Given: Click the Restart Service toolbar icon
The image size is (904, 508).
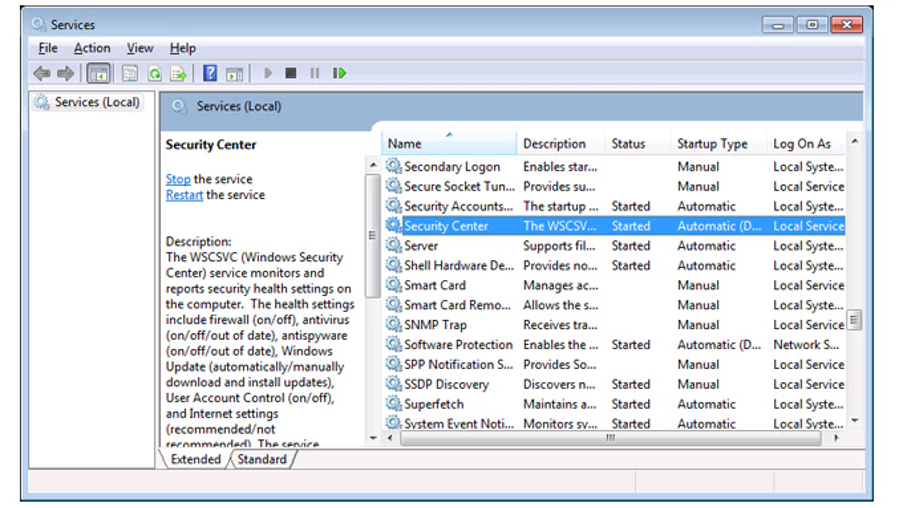Looking at the screenshot, I should point(340,73).
